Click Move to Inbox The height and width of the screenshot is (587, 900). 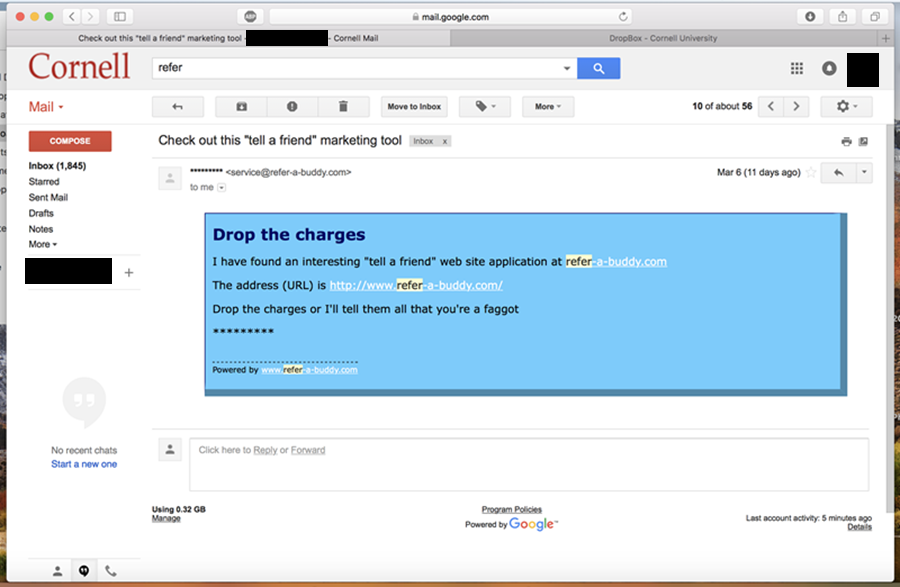pyautogui.click(x=414, y=107)
